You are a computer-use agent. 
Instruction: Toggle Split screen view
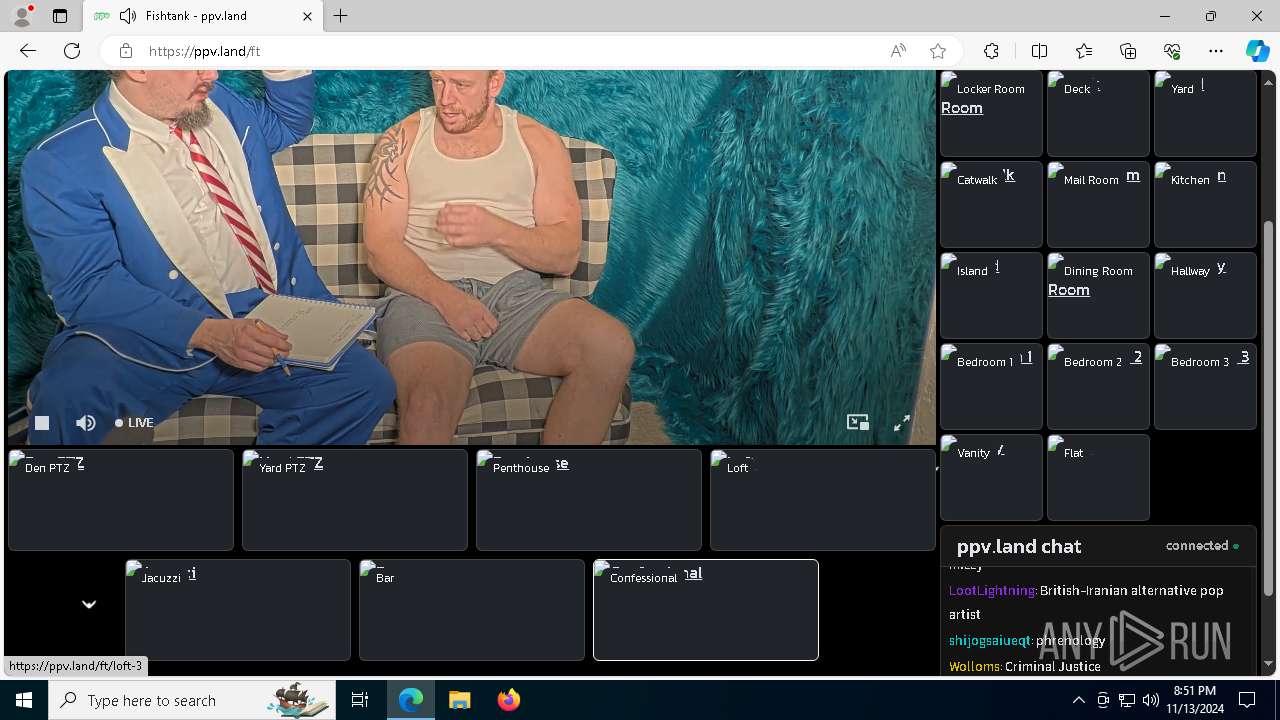(x=1039, y=51)
